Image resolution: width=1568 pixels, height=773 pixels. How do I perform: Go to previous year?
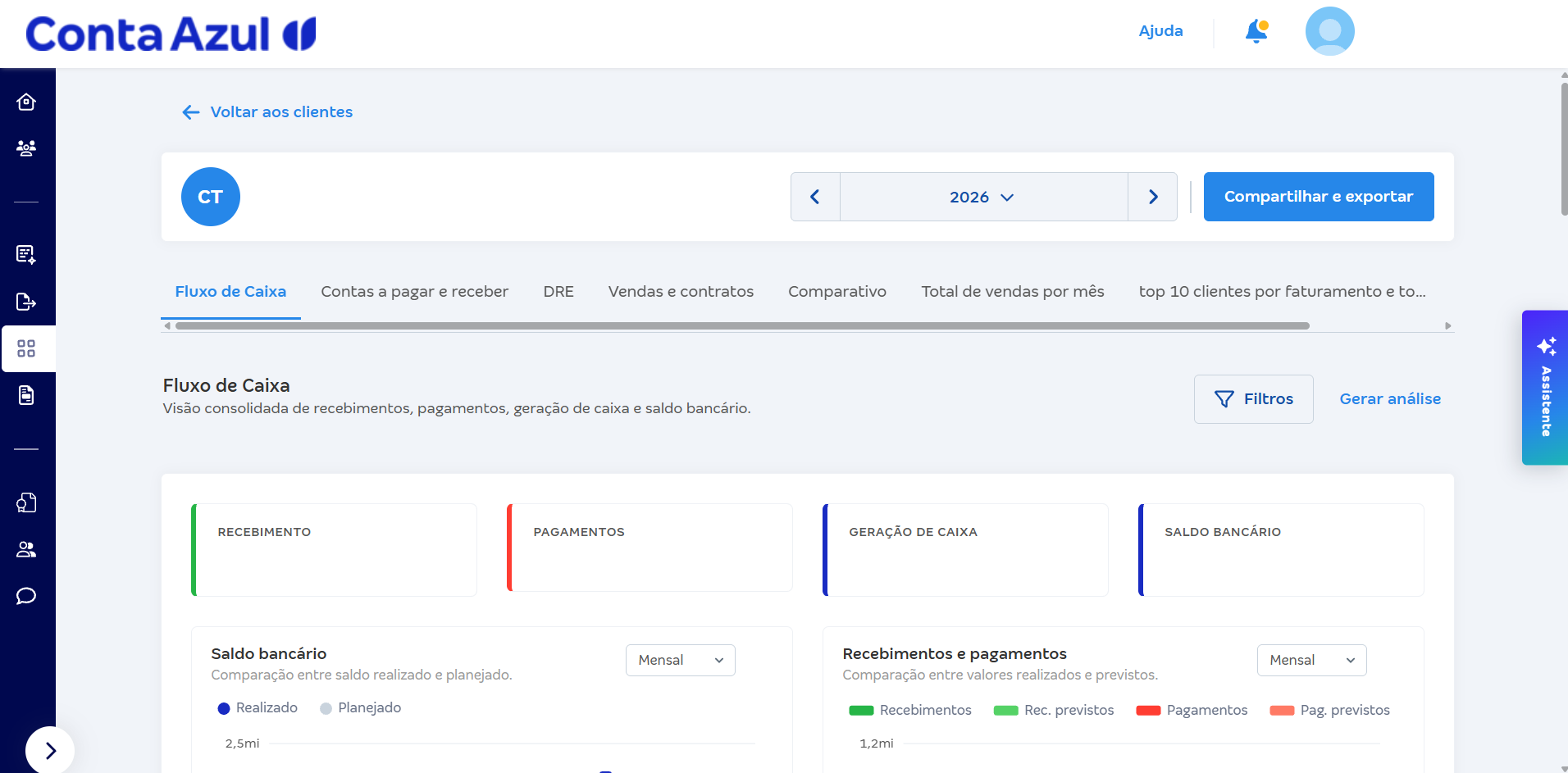pos(815,197)
